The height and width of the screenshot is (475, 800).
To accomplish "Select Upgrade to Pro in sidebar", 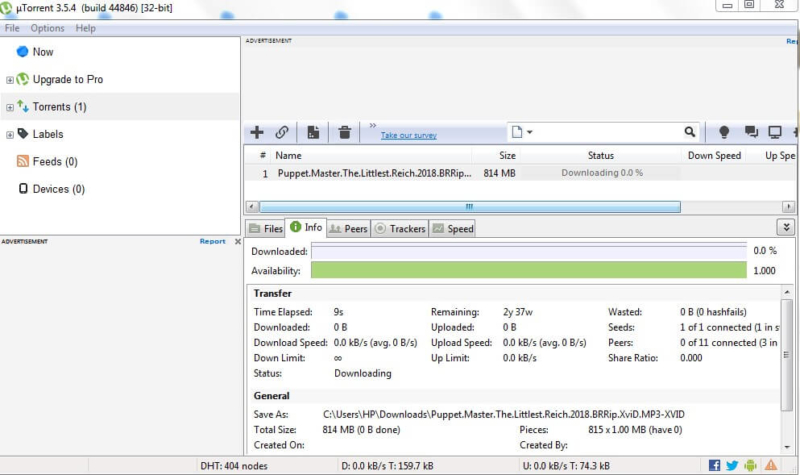I will click(68, 79).
